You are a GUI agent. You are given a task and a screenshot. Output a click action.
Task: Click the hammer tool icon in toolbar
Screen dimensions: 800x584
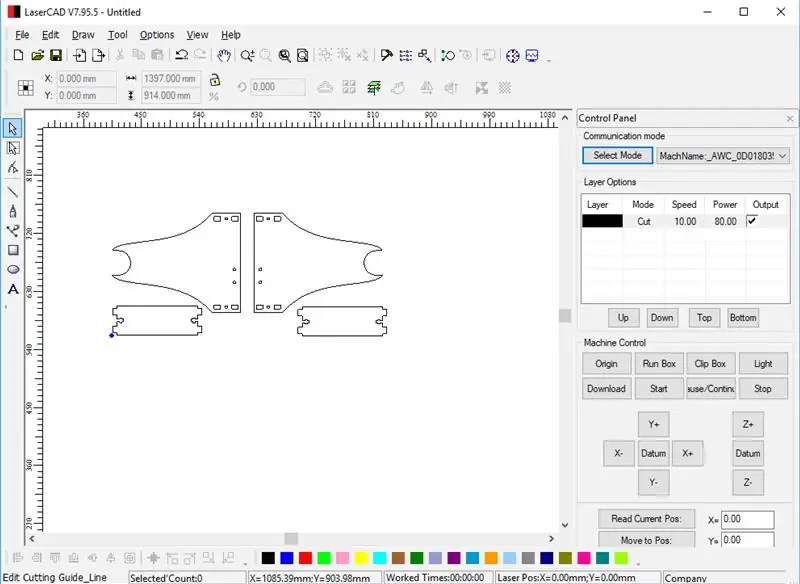point(386,55)
